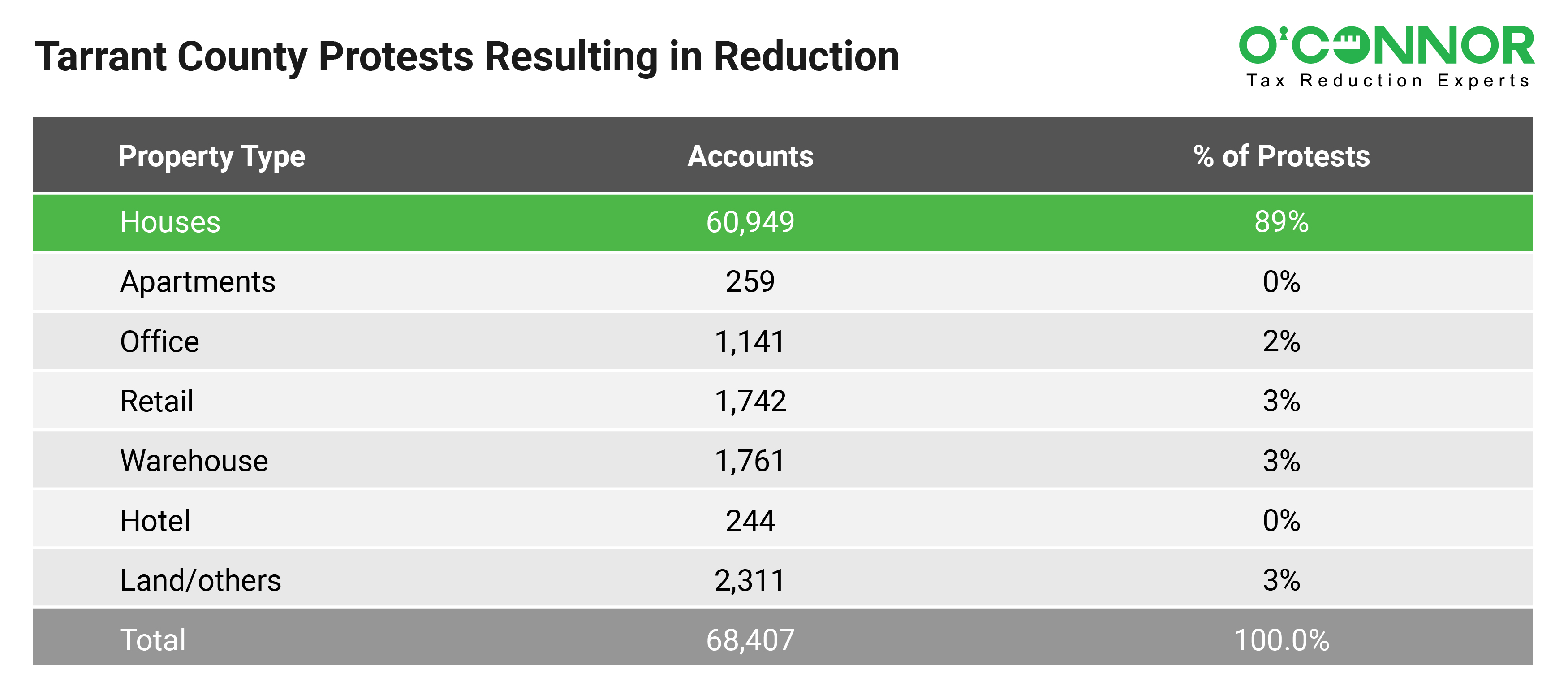Viewport: 1568px width, 691px height.
Task: Select the Apartments row label
Action: pos(197,282)
